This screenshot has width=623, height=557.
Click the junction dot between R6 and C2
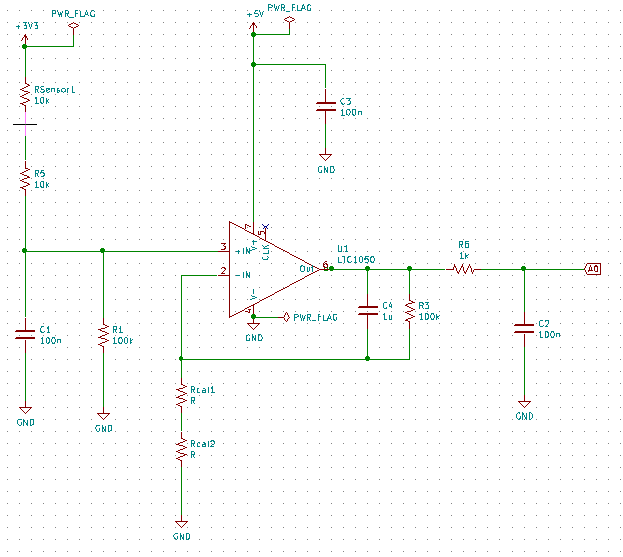[524, 269]
